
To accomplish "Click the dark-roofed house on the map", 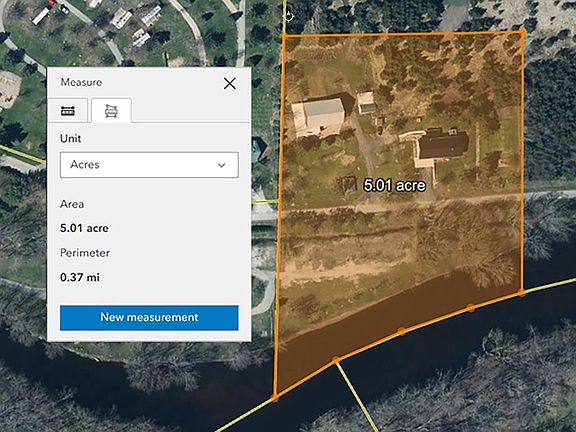I will [443, 144].
